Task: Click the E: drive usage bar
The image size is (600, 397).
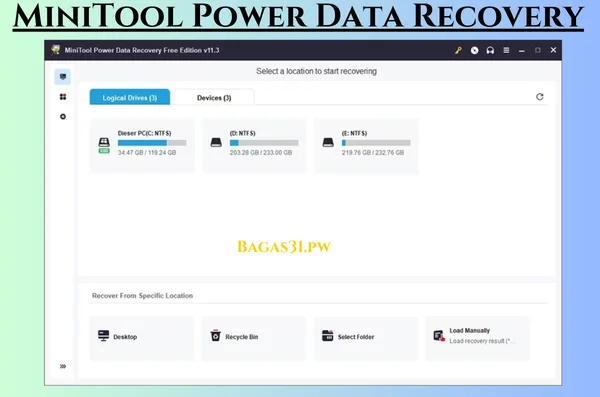Action: (376, 143)
